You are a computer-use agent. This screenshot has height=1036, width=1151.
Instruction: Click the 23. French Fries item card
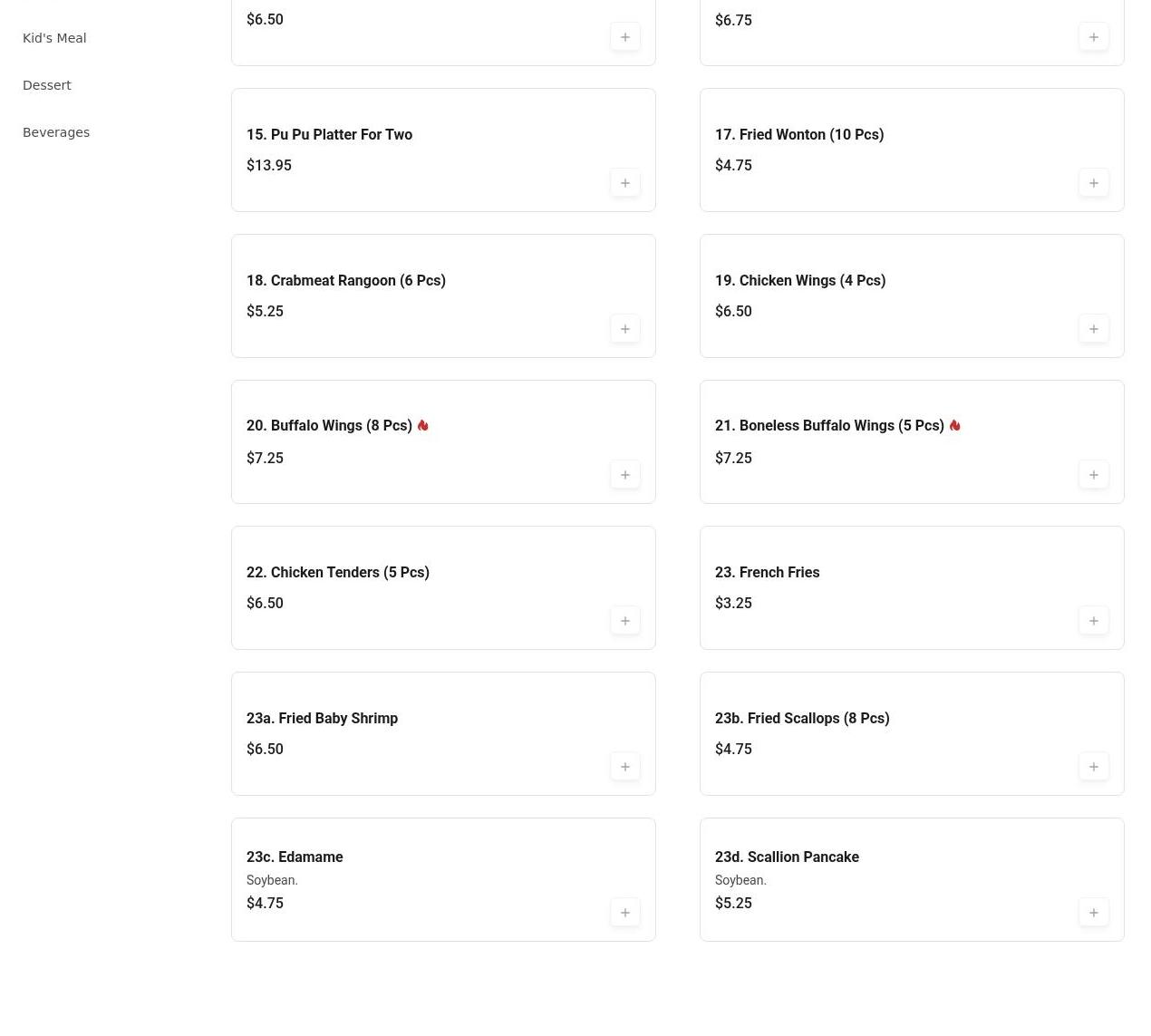click(x=912, y=588)
